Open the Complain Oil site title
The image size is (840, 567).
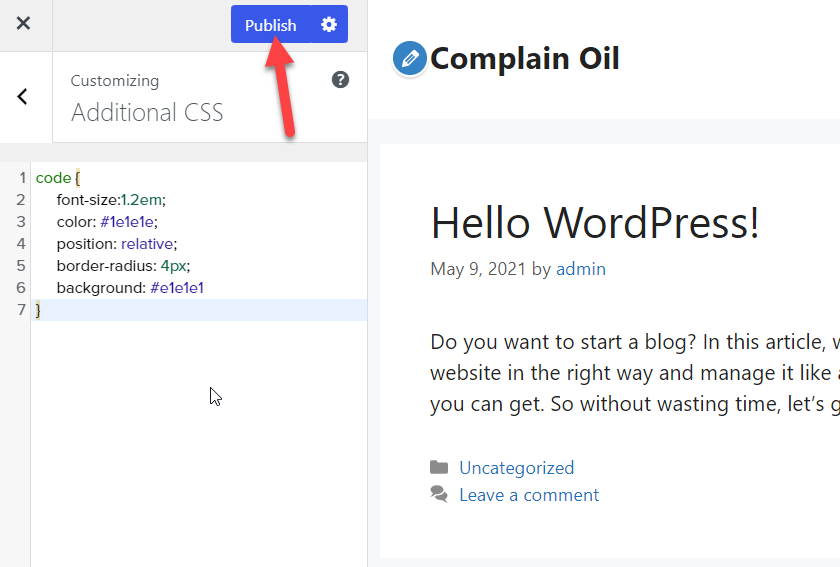[x=525, y=58]
